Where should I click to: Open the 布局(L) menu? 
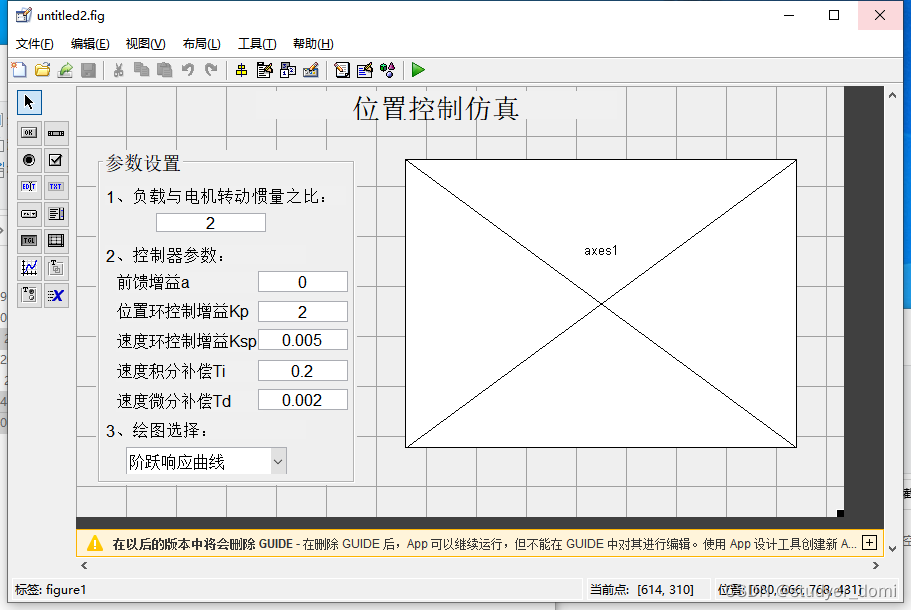(201, 44)
